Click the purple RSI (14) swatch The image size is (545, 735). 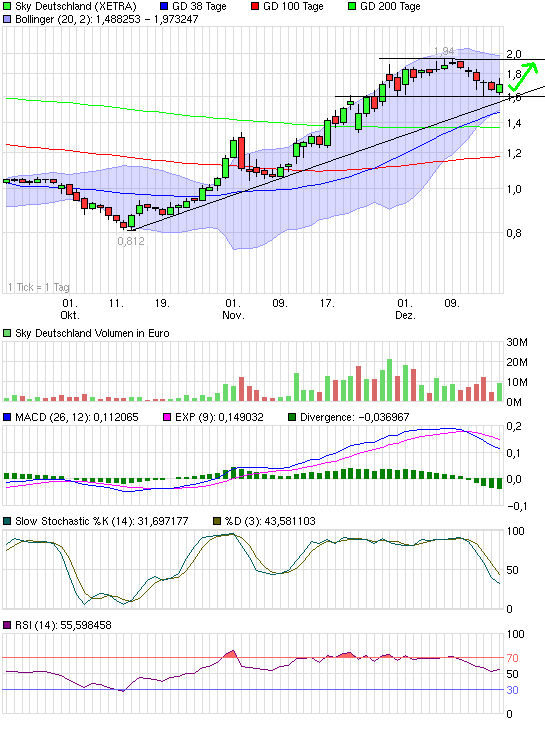pos(7,625)
